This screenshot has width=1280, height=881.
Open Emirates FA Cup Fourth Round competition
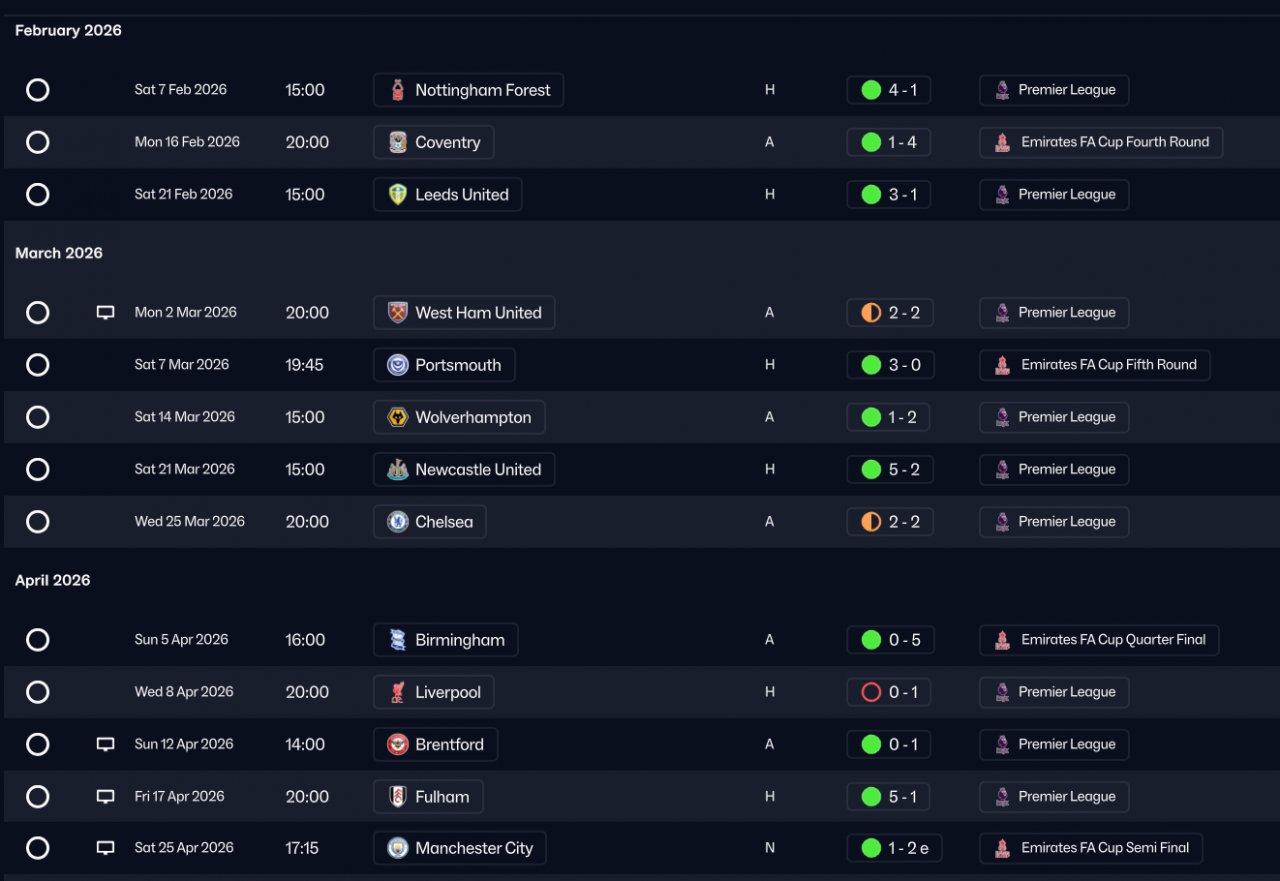[x=1101, y=142]
